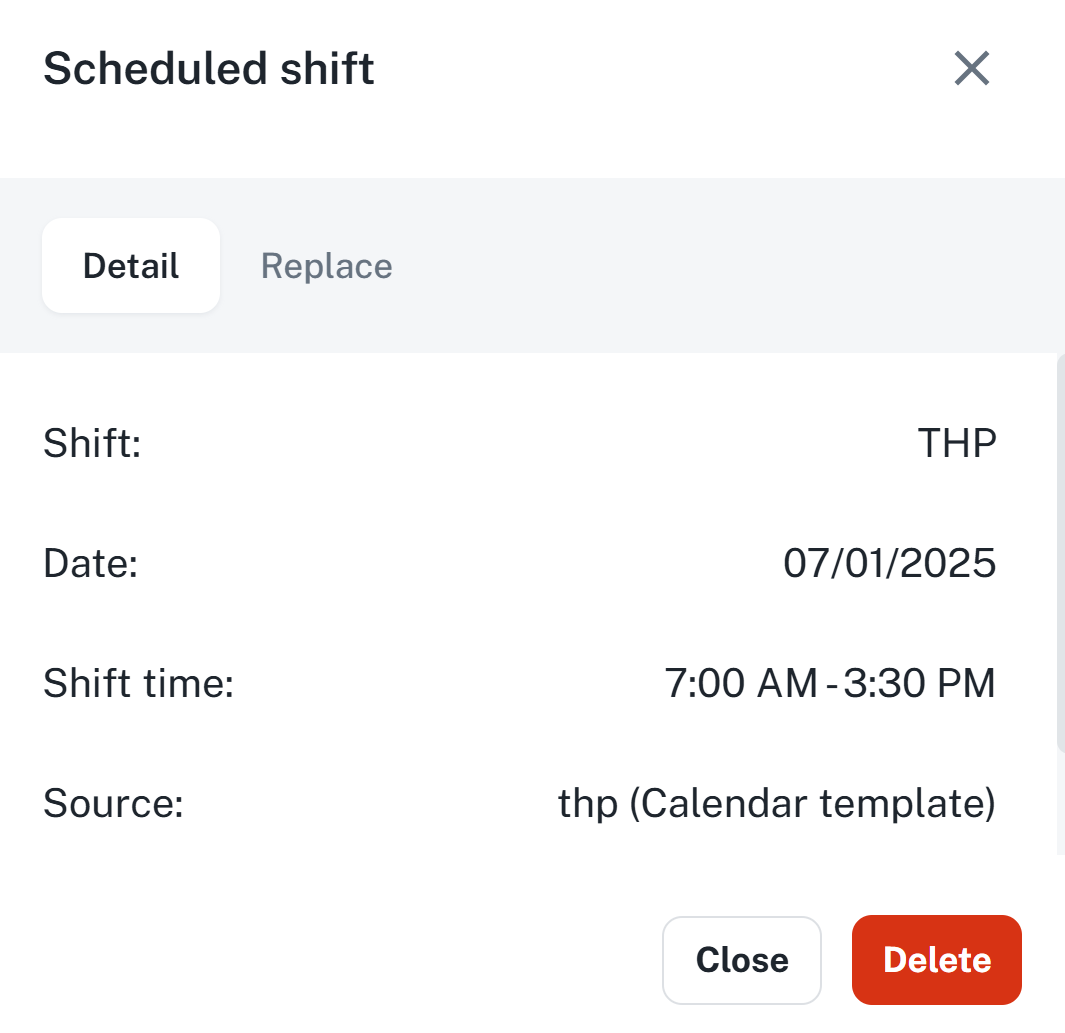Dismiss the dialog with the X icon
The image size is (1065, 1033).
pyautogui.click(x=971, y=69)
